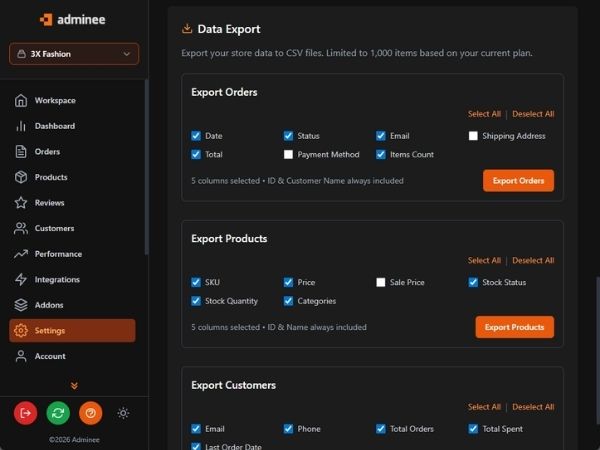Go to Dashboard menu item
The width and height of the screenshot is (600, 450).
pos(72,126)
